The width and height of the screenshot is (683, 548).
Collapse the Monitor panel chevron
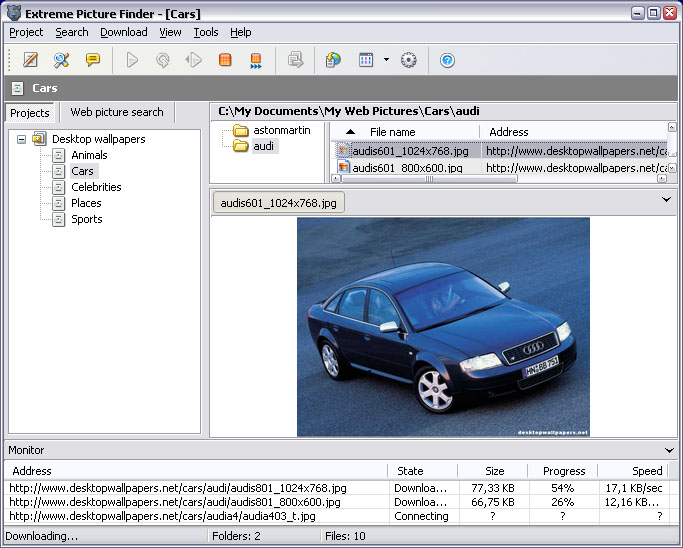669,450
